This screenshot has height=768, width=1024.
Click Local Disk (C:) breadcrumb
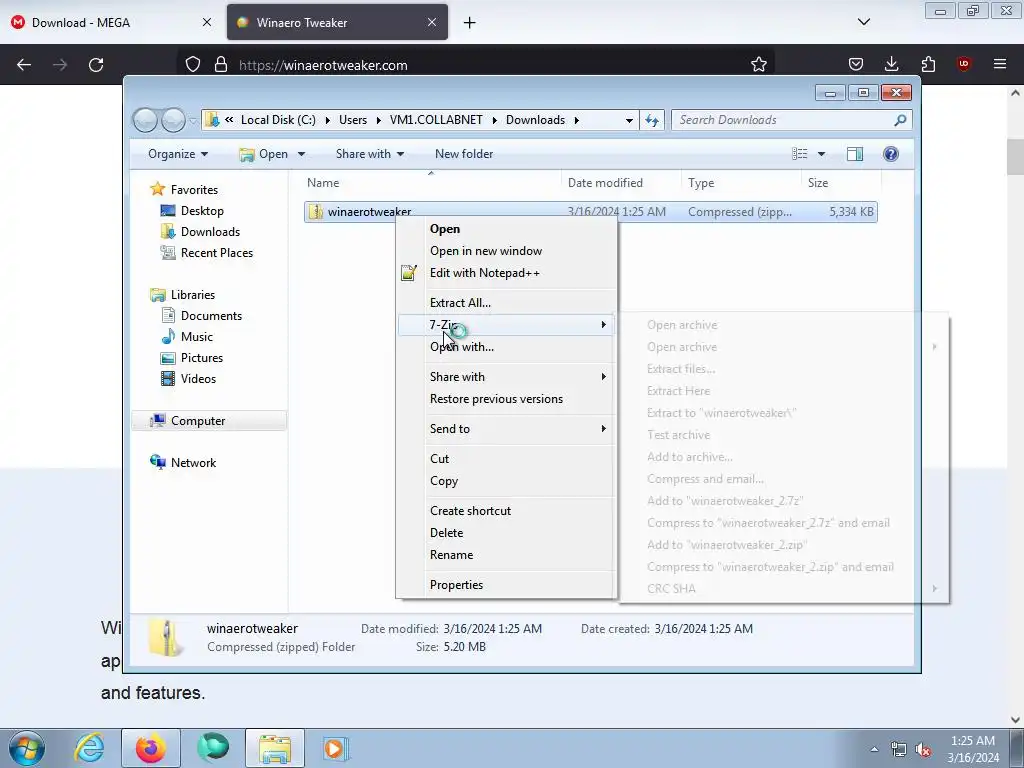278,120
